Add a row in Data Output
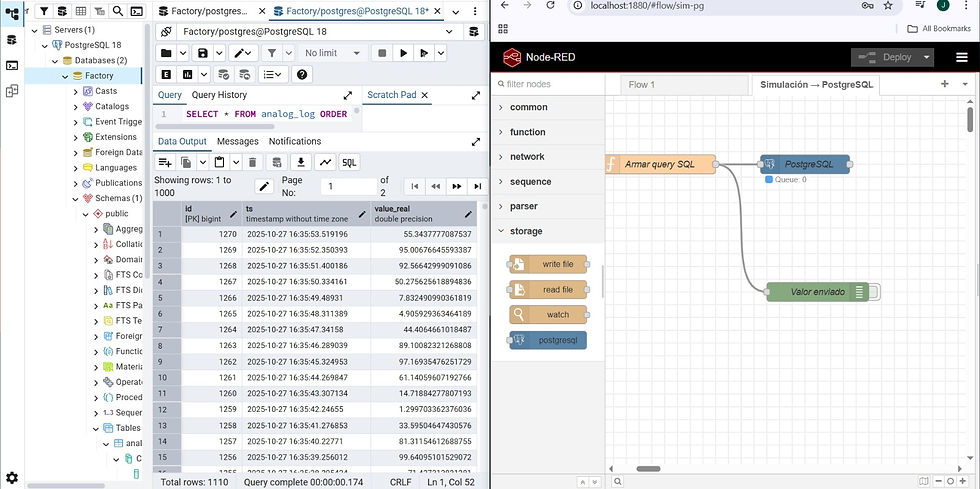 click(x=165, y=163)
